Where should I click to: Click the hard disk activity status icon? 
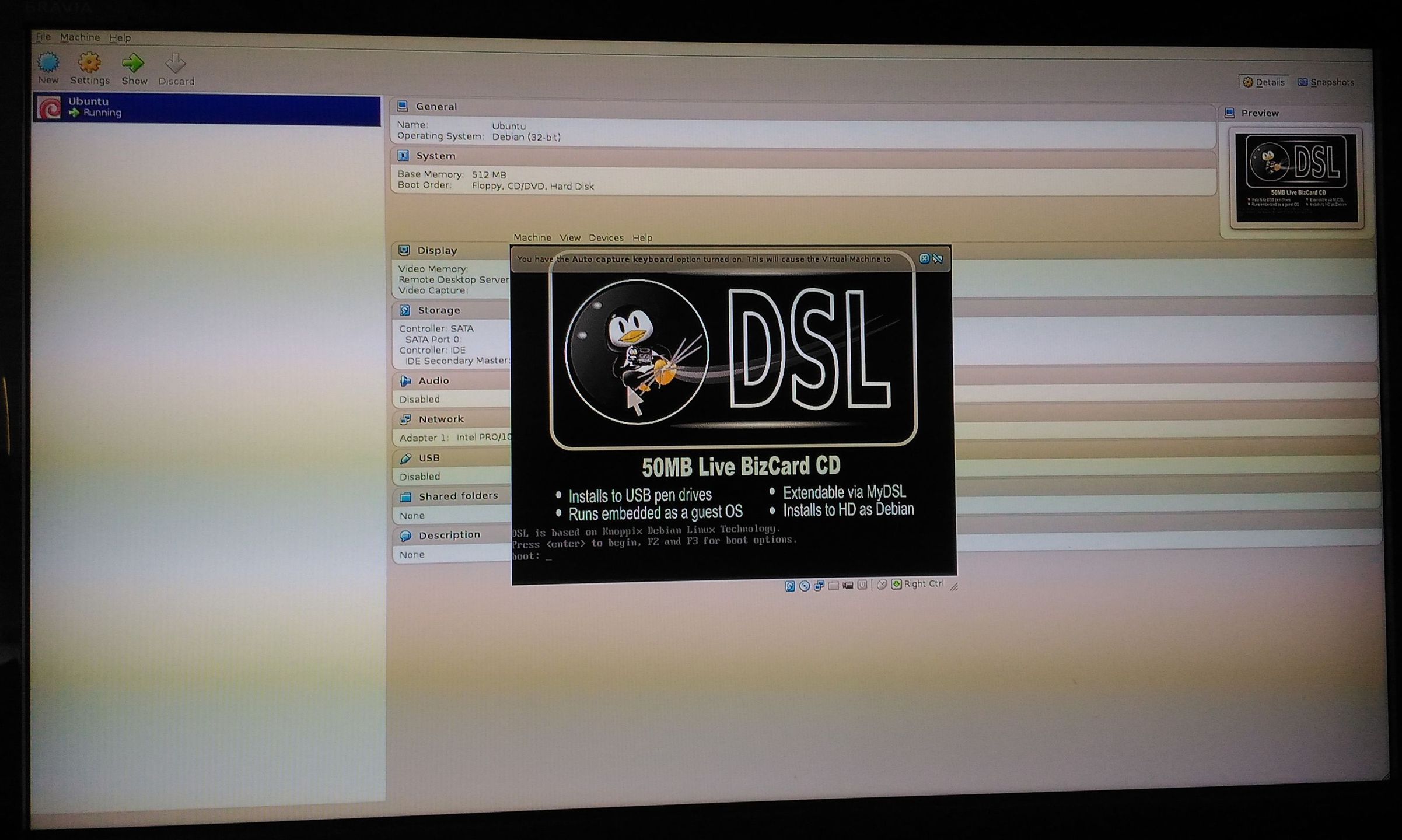point(790,586)
